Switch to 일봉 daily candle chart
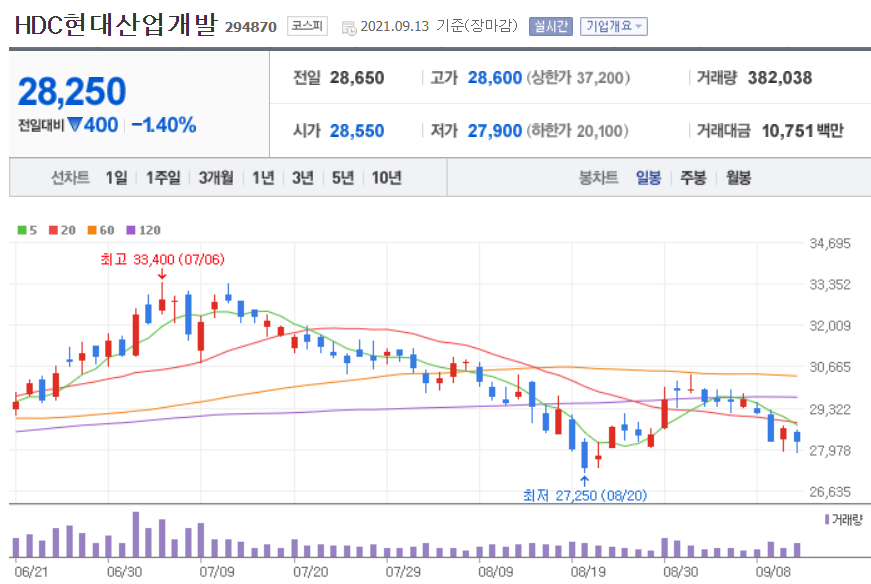Viewport: 871px width, 584px height. (x=648, y=178)
